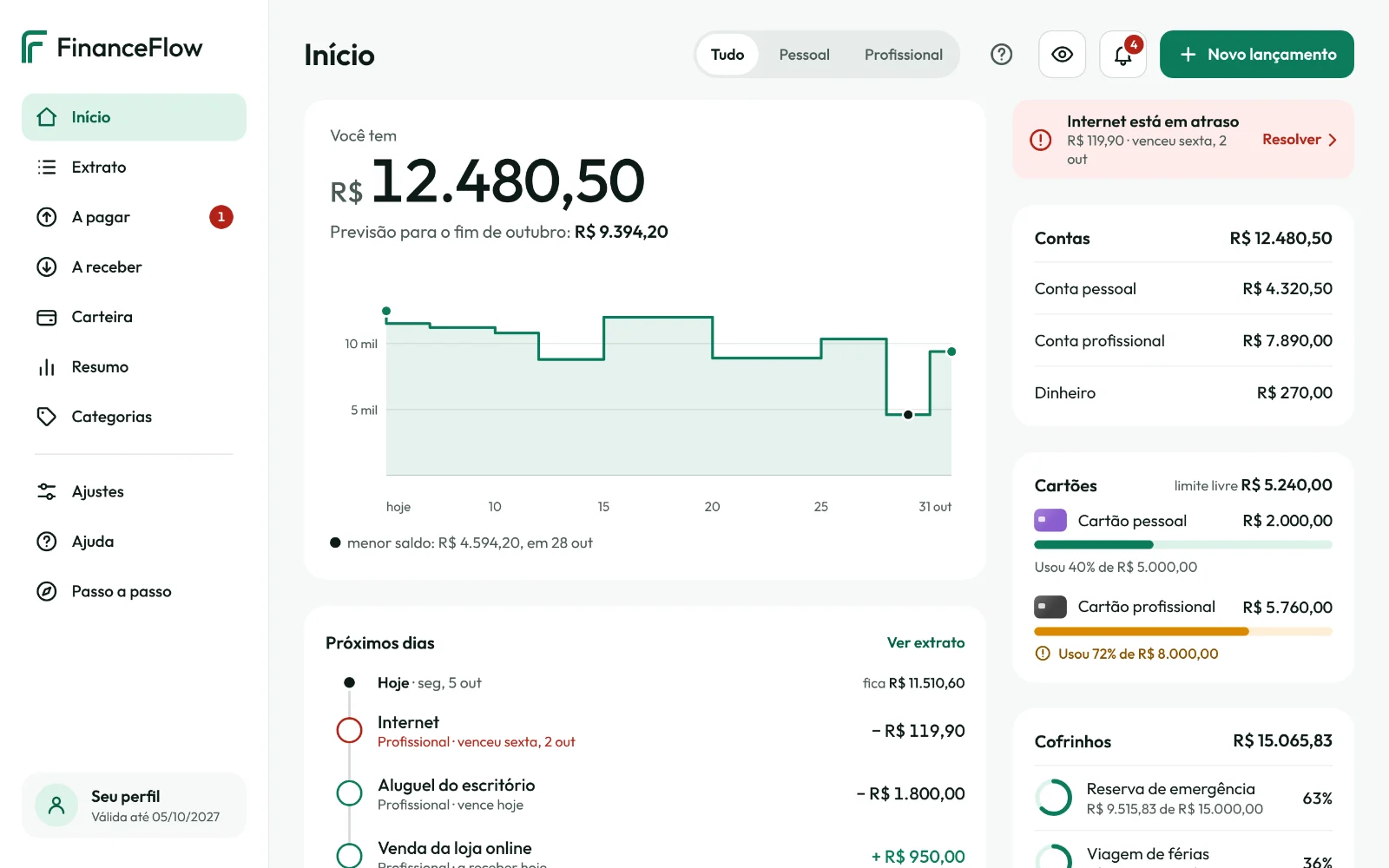Viewport: 1389px width, 868px height.
Task: Go to the Extrato menu item
Action: coord(134,167)
